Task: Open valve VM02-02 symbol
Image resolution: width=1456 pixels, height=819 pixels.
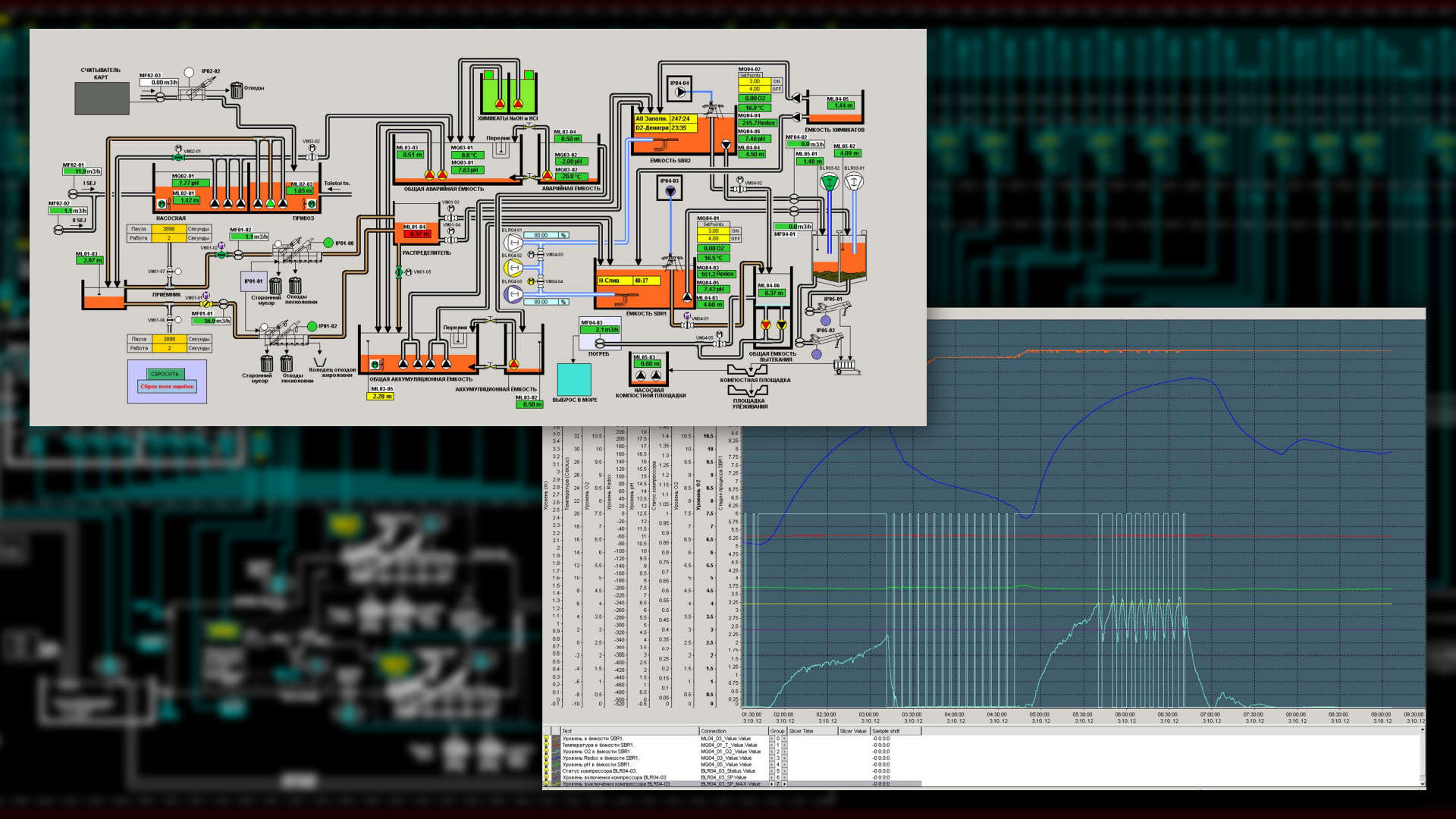Action: click(x=312, y=157)
